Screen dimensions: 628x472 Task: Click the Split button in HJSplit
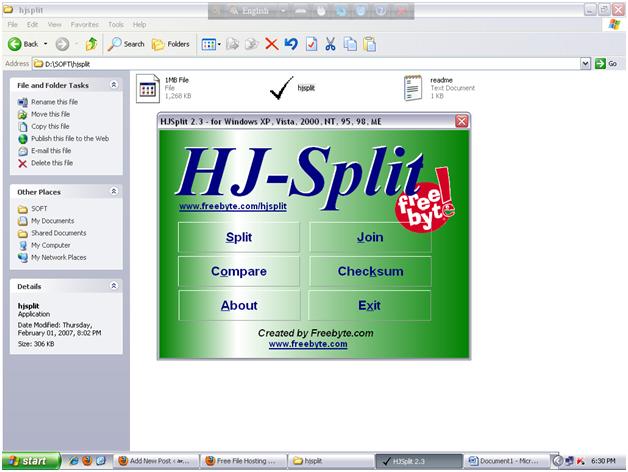click(x=239, y=237)
